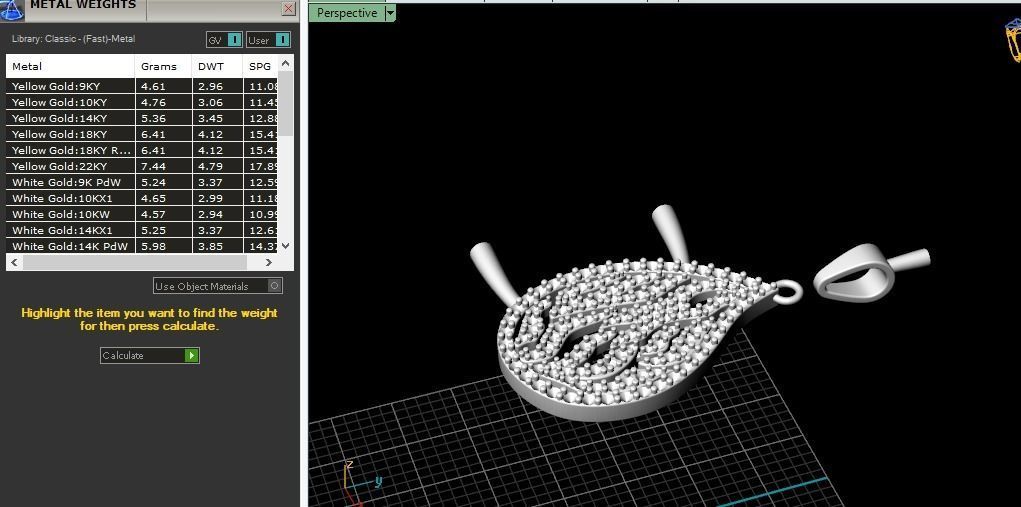Click the 7.44 grams value
The height and width of the screenshot is (507, 1021).
154,166
